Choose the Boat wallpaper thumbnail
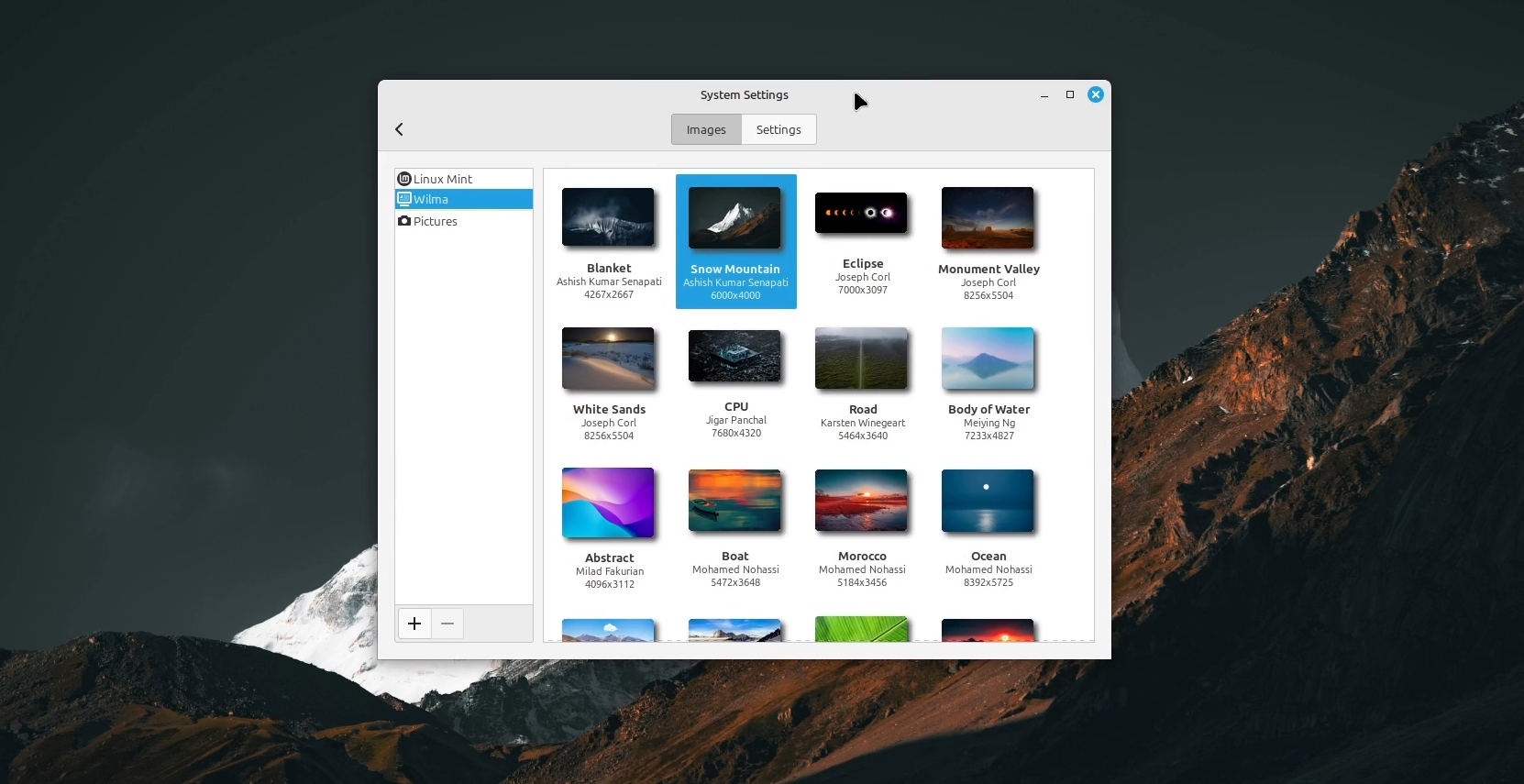 pos(734,500)
